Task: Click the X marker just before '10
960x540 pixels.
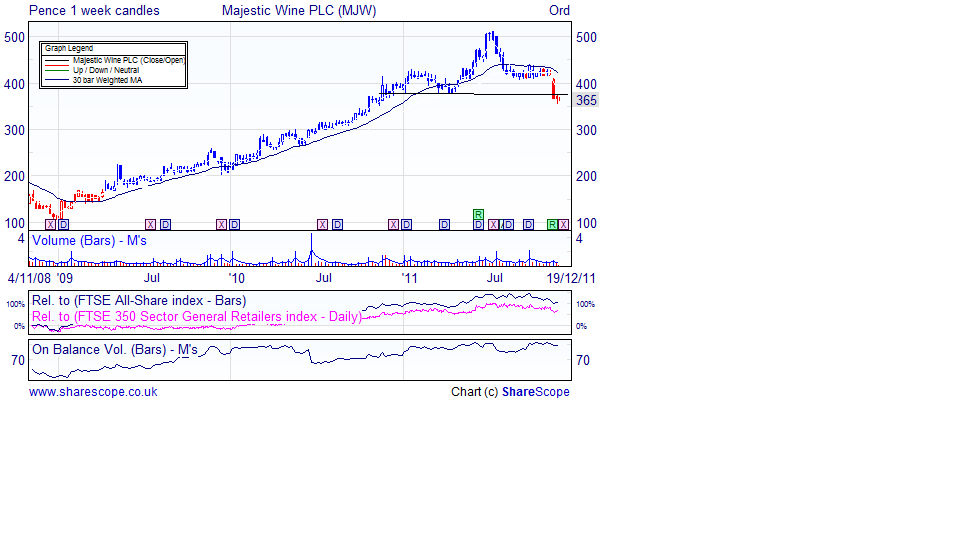Action: click(221, 225)
